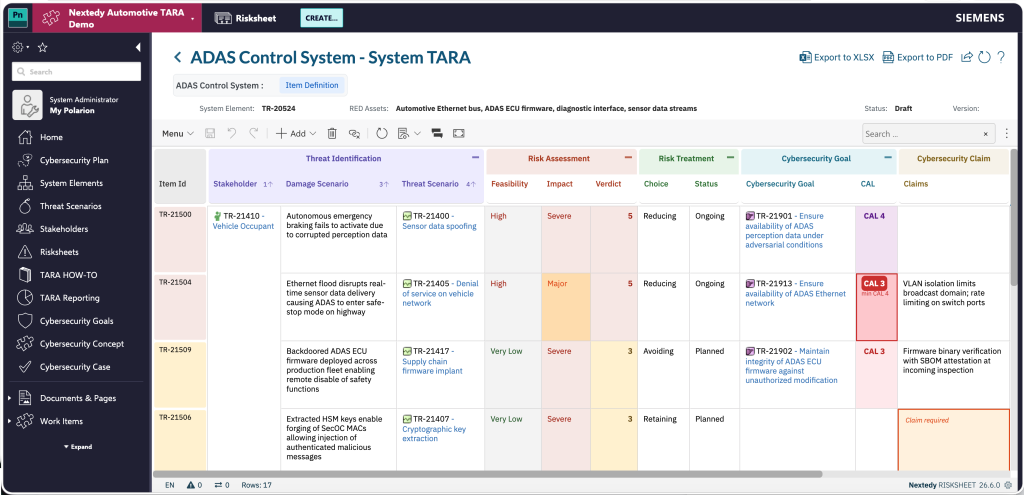Click the unlink icon in the toolbar
This screenshot has width=1024, height=495.
355,133
